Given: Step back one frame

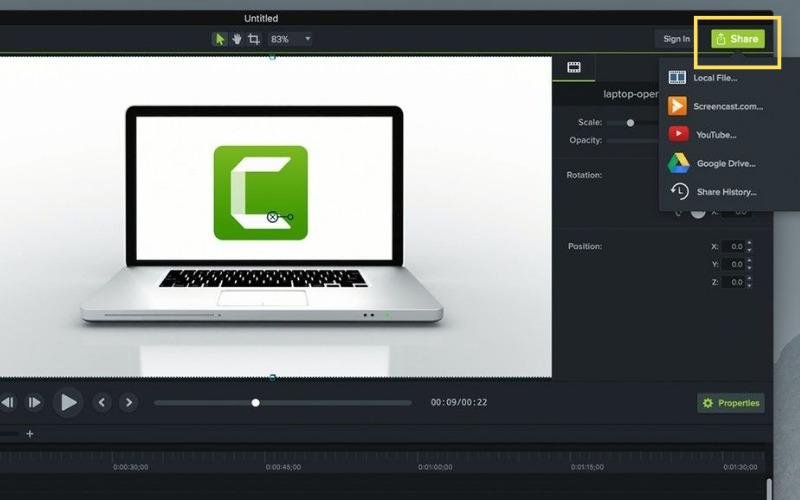Looking at the screenshot, I should (7, 403).
